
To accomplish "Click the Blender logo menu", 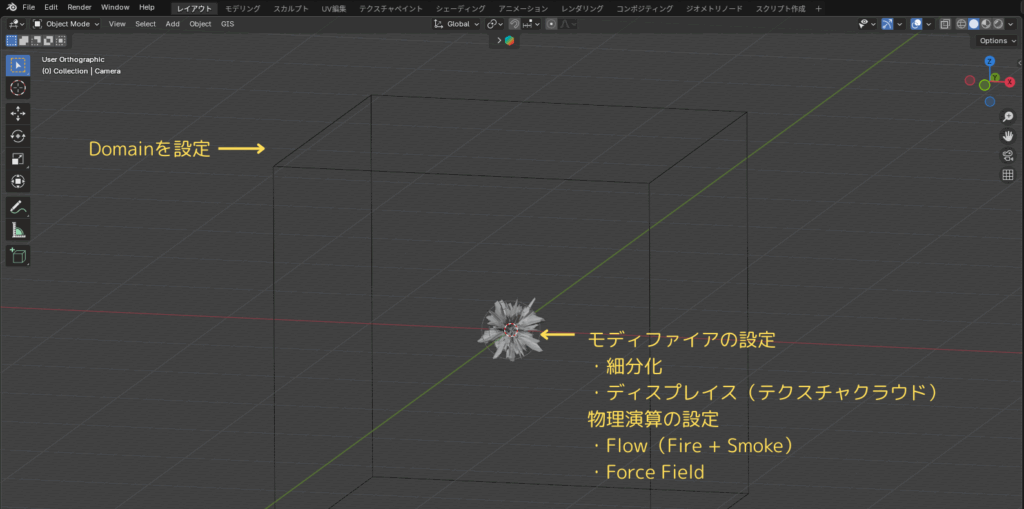I will pyautogui.click(x=12, y=8).
